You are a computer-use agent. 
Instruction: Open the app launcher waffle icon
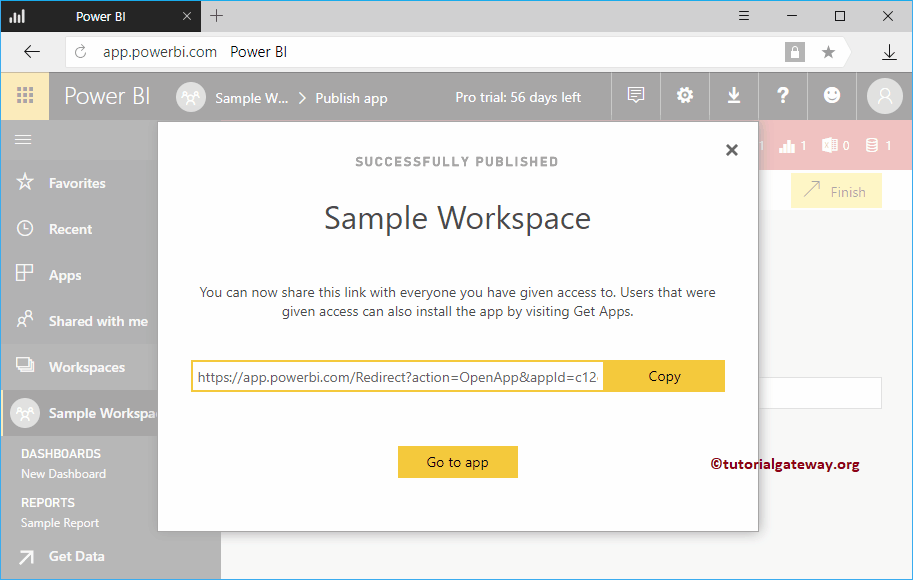tap(25, 96)
